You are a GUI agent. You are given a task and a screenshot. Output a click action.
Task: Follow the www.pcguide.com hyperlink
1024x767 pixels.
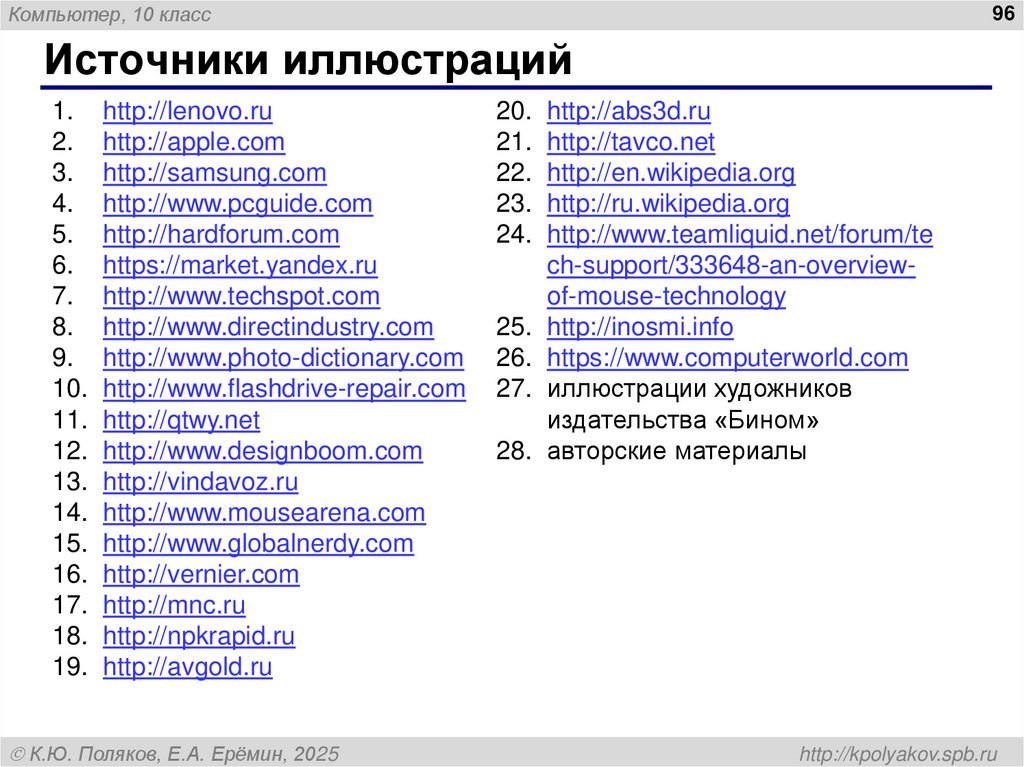click(x=238, y=204)
